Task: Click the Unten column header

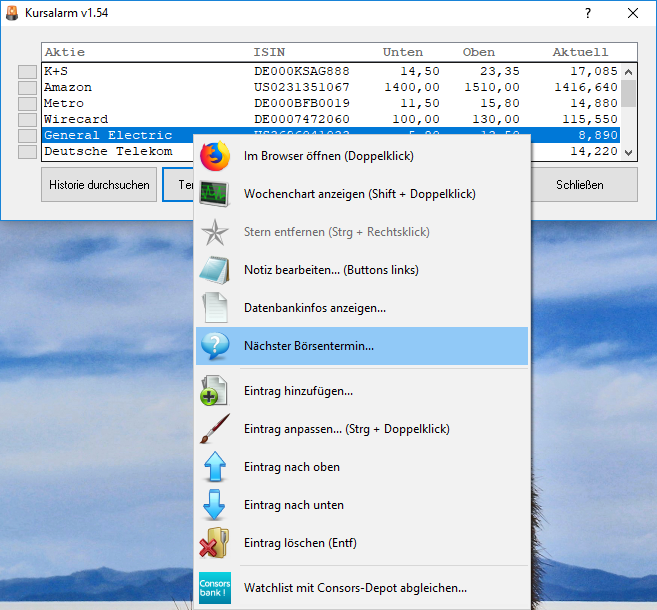Action: click(x=403, y=52)
